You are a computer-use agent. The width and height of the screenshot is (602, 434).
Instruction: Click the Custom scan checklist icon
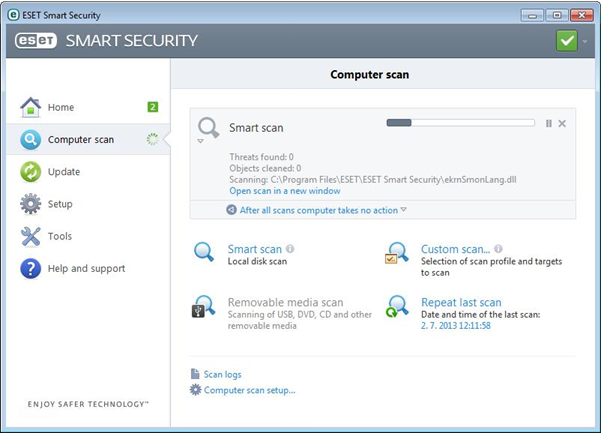click(397, 253)
